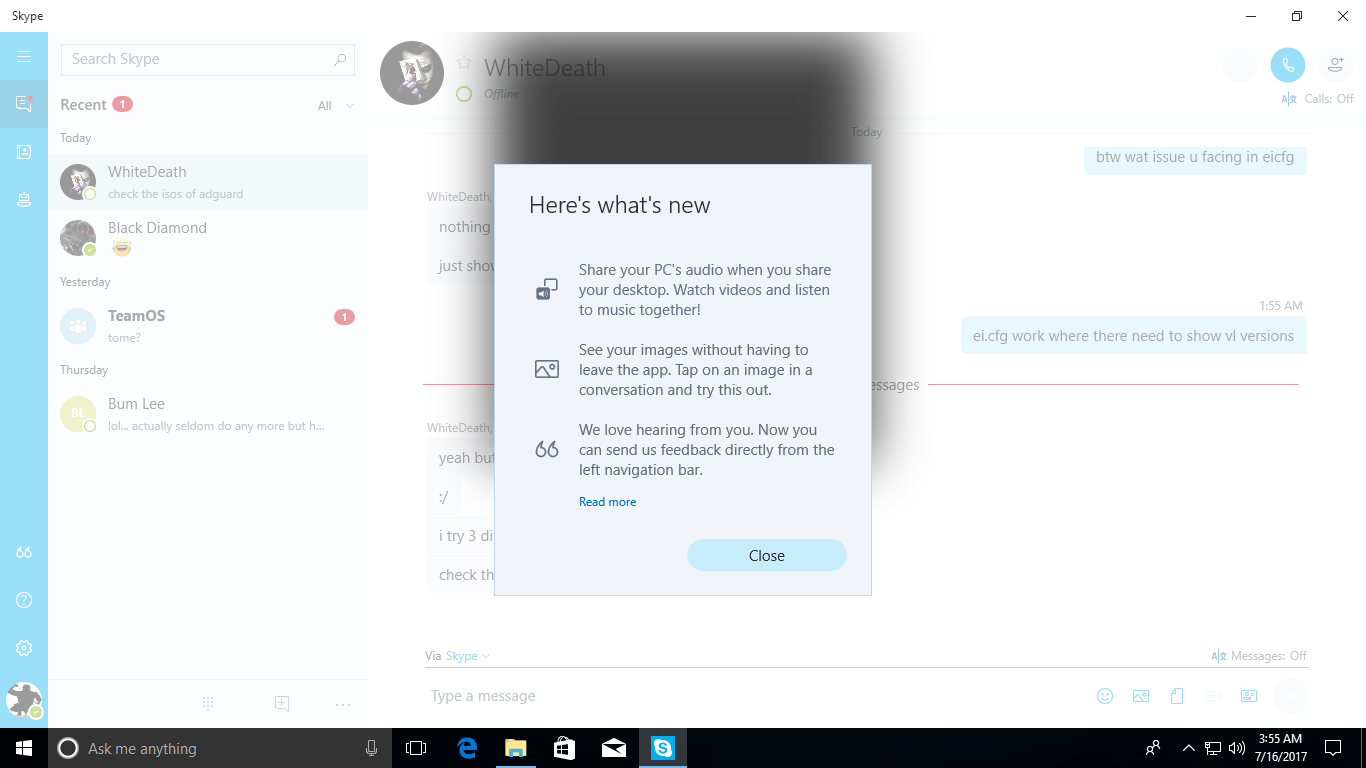Click the send message button
This screenshot has width=1366, height=768.
(1290, 696)
